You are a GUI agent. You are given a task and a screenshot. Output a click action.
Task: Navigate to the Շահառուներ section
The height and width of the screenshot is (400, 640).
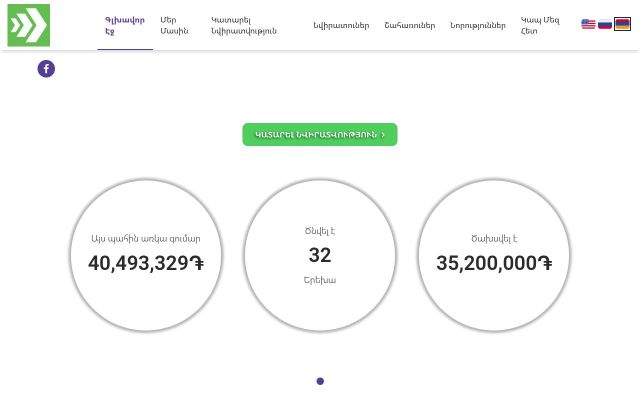coord(409,25)
